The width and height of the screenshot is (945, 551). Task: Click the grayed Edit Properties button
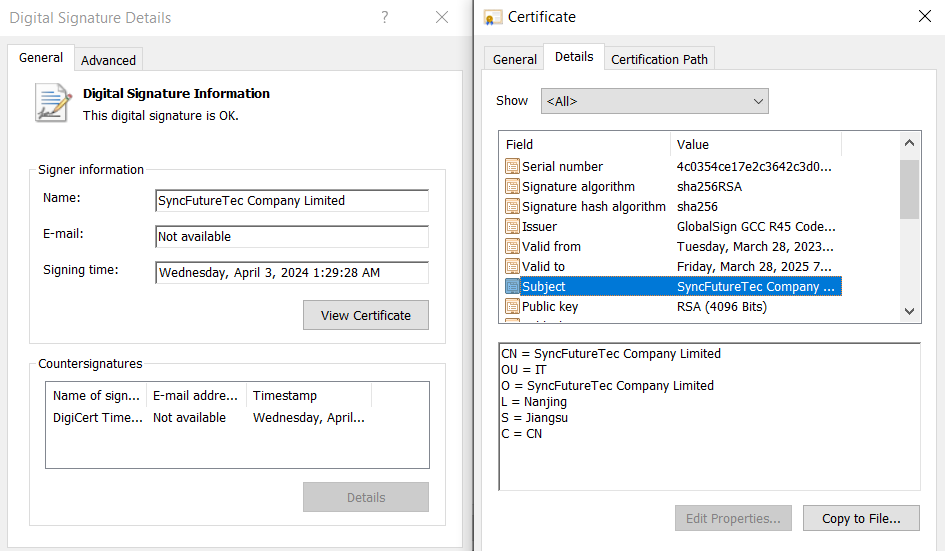click(x=733, y=518)
